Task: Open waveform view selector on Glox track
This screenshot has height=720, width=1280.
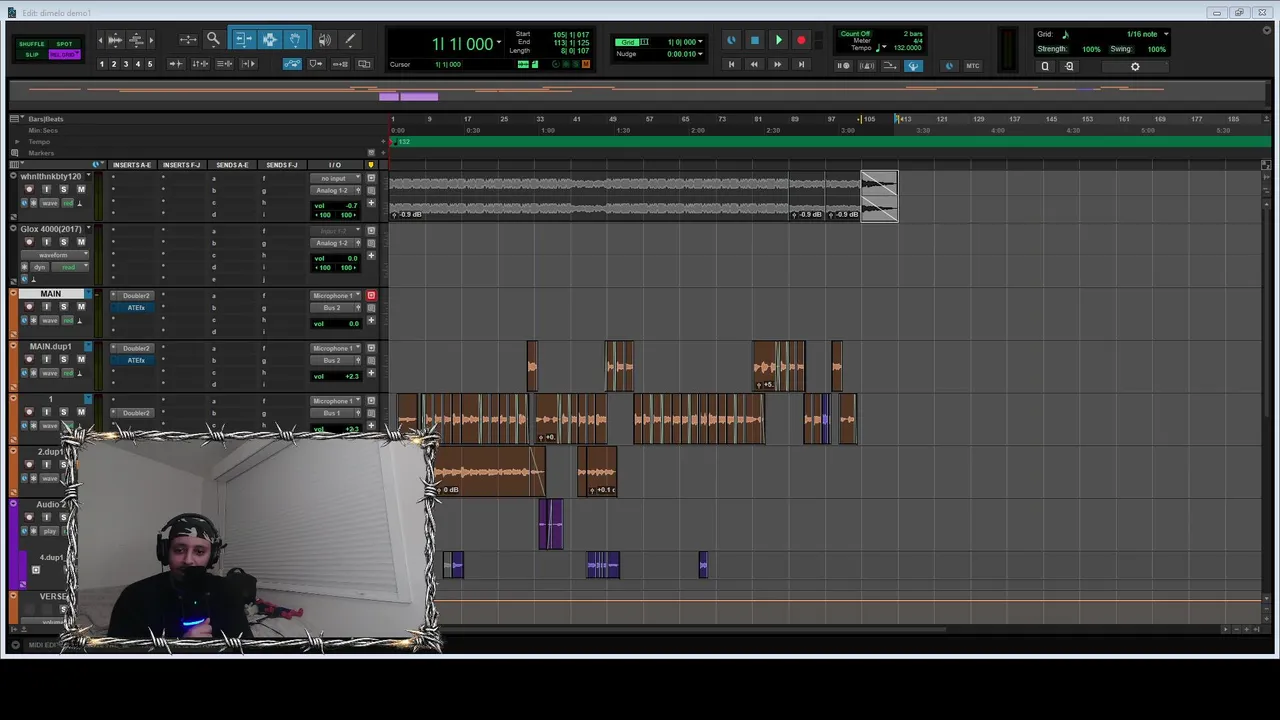Action: [56, 255]
